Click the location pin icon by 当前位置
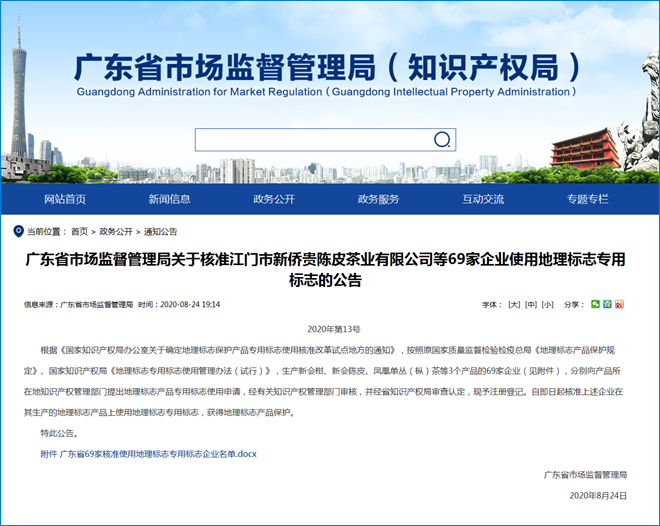The width and height of the screenshot is (660, 526). [19, 231]
